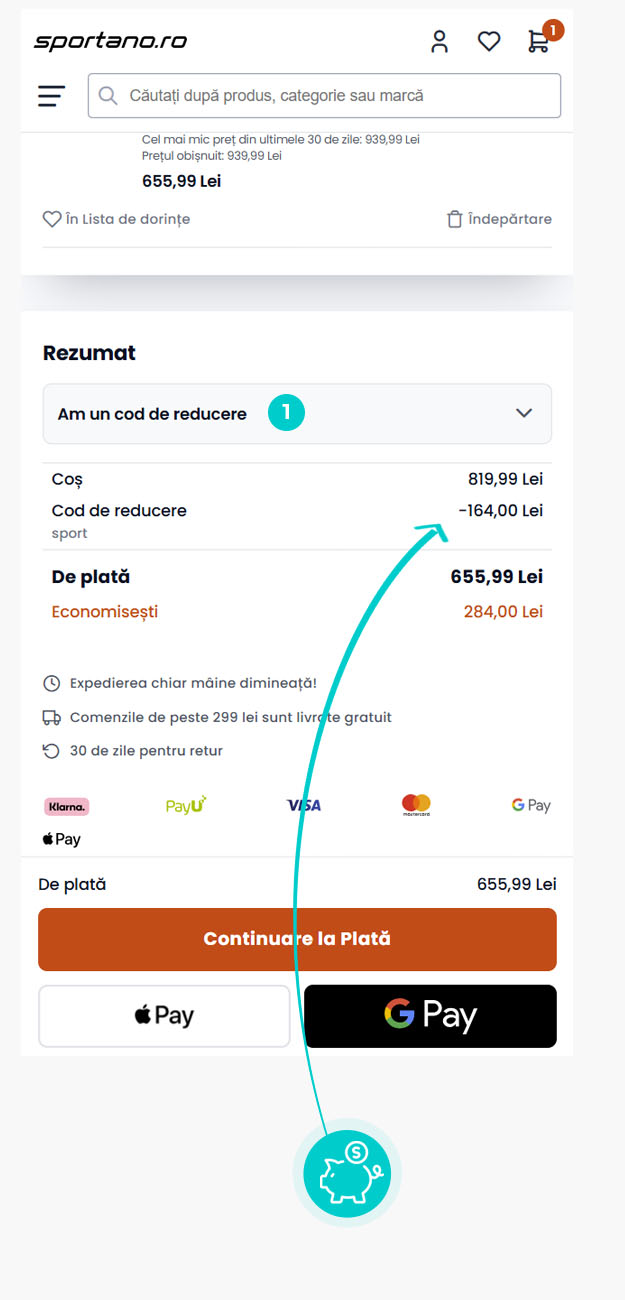Click the sportano.ro logo
Screen dimensions: 625x1300
(x=110, y=41)
